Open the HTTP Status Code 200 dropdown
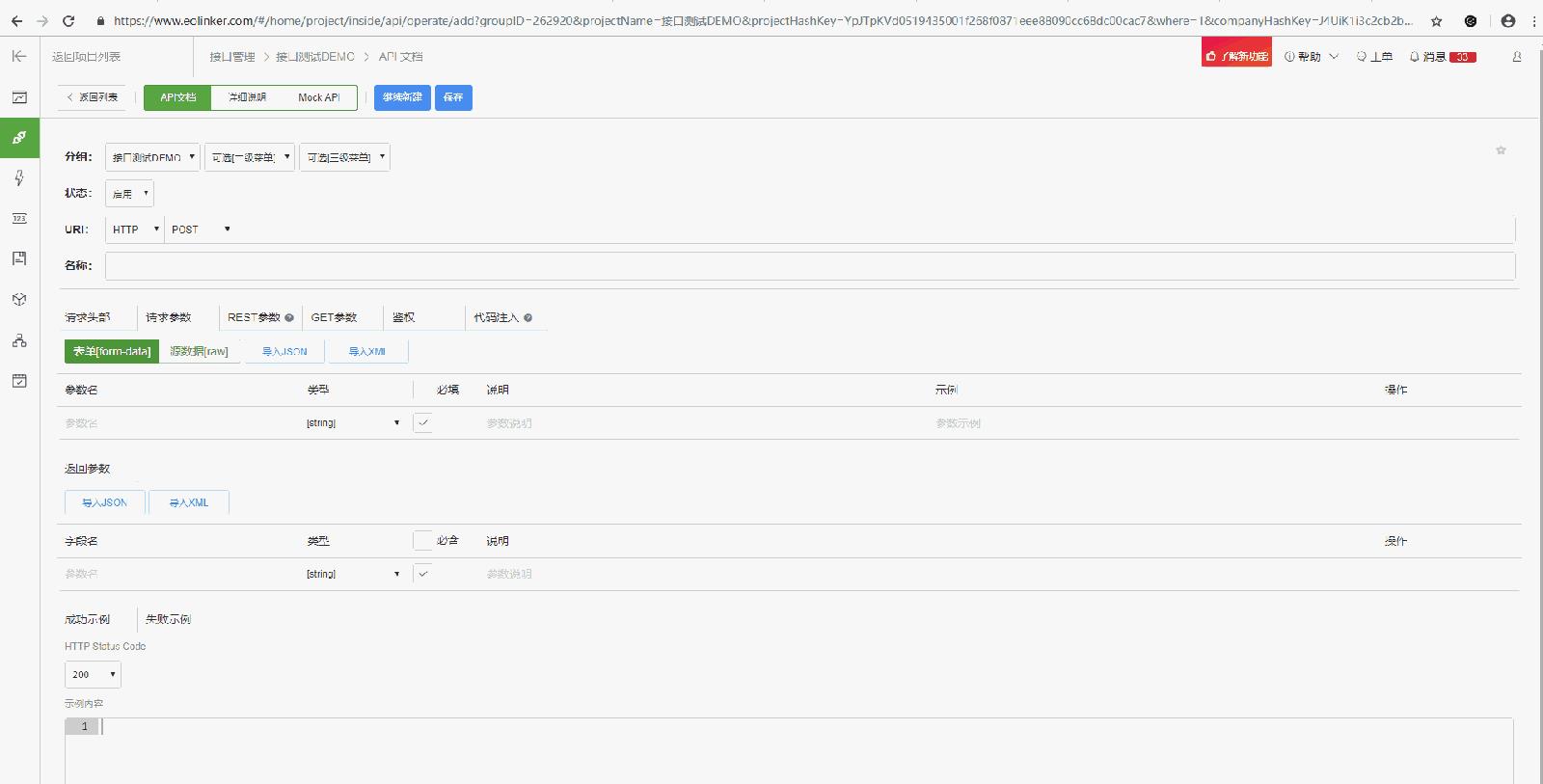The height and width of the screenshot is (784, 1543). point(93,674)
